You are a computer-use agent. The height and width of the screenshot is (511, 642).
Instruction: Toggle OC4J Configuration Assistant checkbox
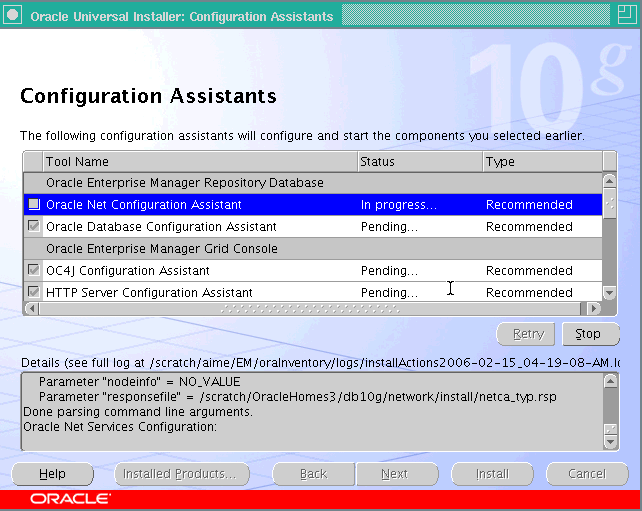[34, 271]
